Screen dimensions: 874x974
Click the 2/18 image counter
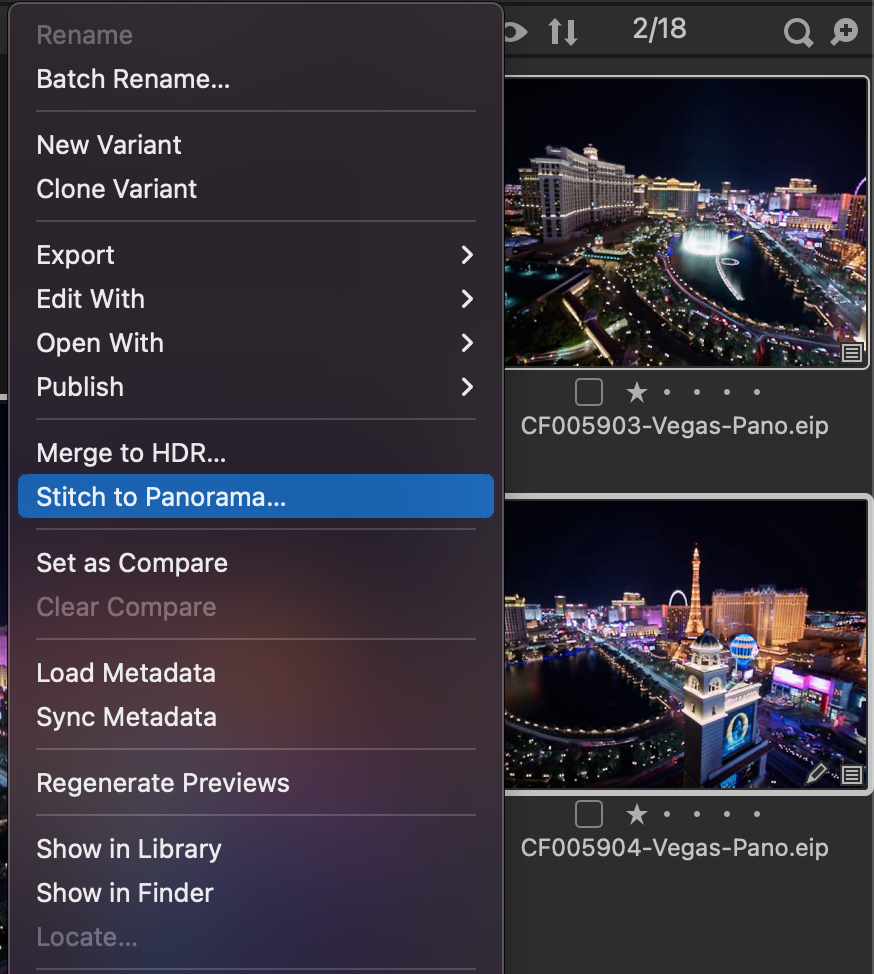tap(660, 29)
